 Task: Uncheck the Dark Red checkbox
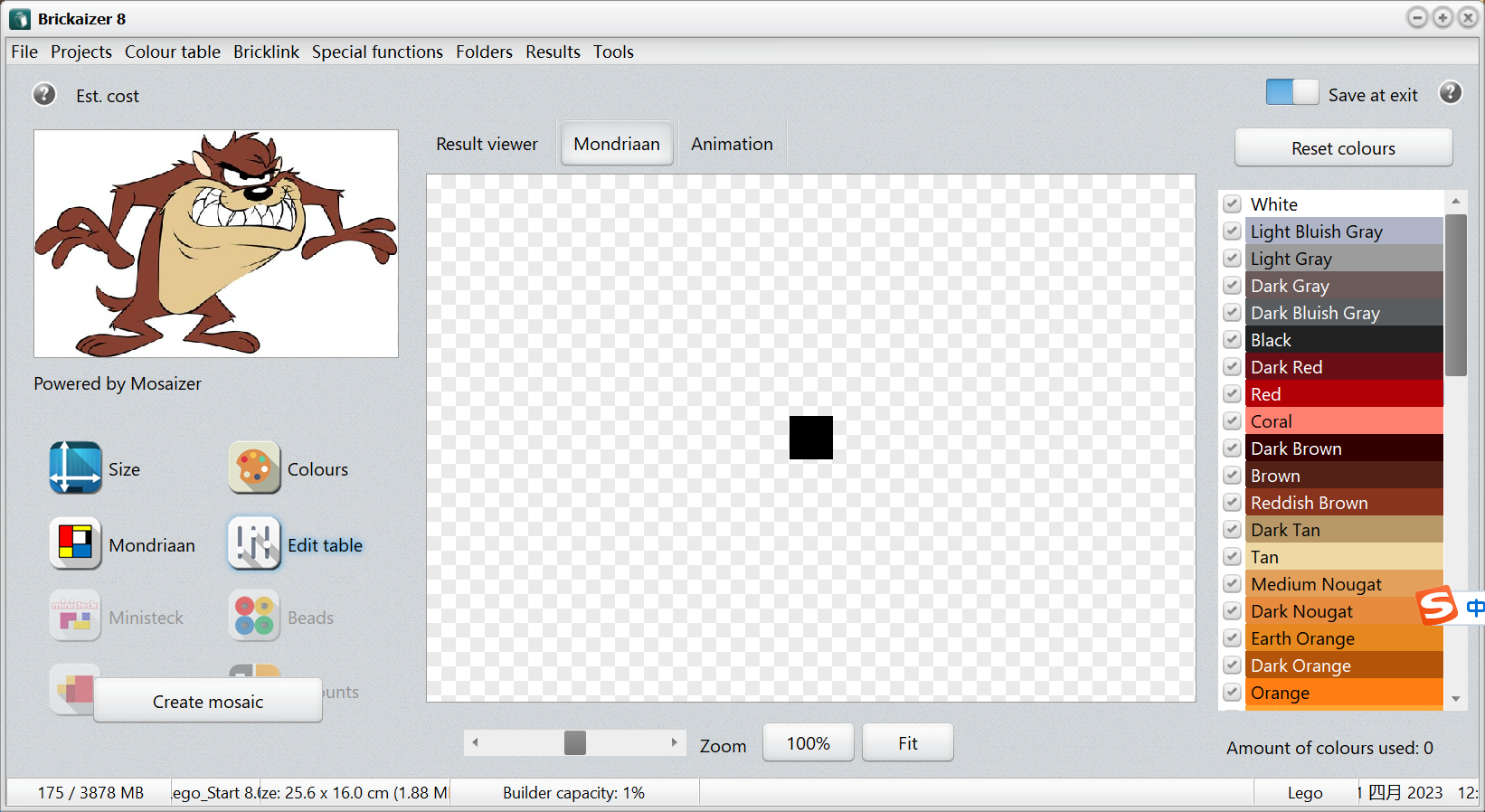click(x=1232, y=367)
